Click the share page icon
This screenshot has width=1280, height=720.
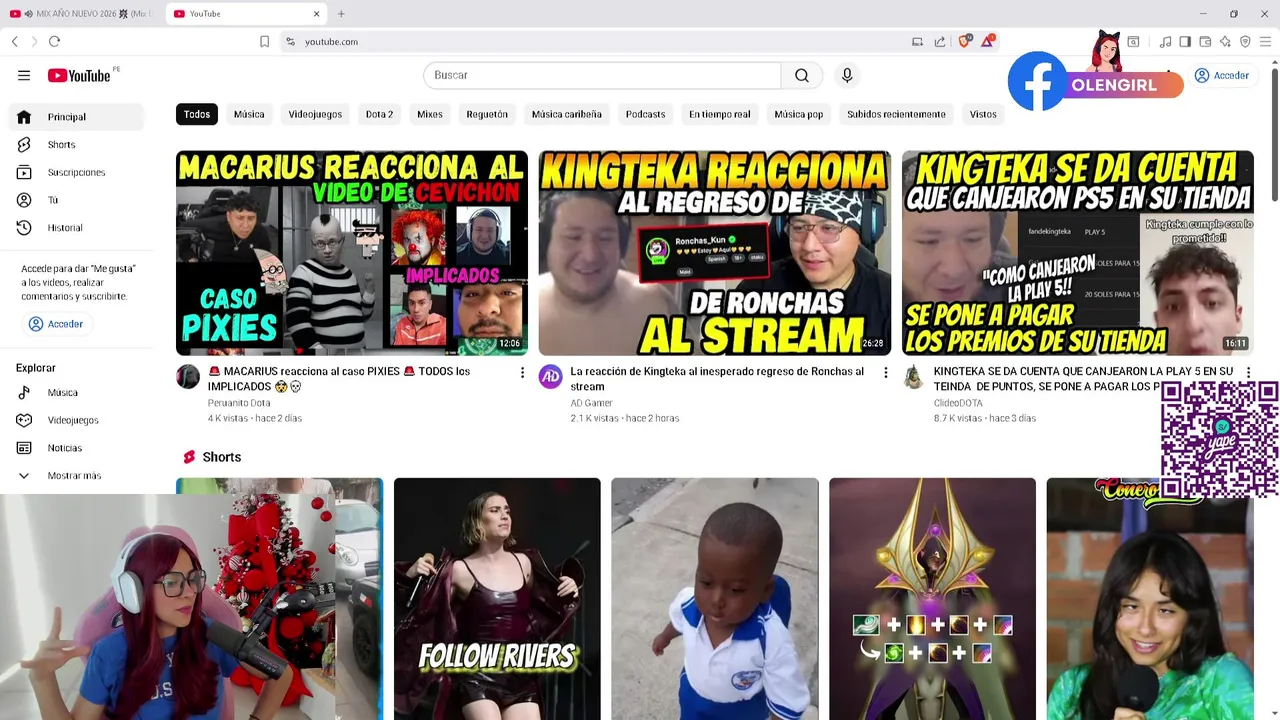point(940,41)
